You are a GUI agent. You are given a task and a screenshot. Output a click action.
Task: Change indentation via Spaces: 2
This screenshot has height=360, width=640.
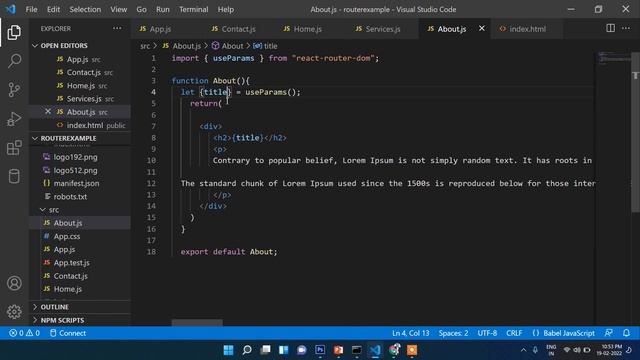pos(453,333)
